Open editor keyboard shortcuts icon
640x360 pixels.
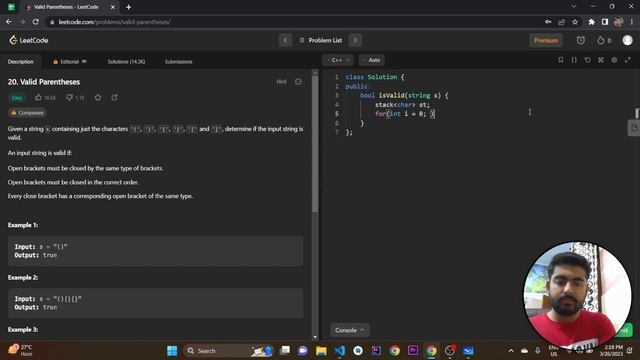(x=601, y=60)
